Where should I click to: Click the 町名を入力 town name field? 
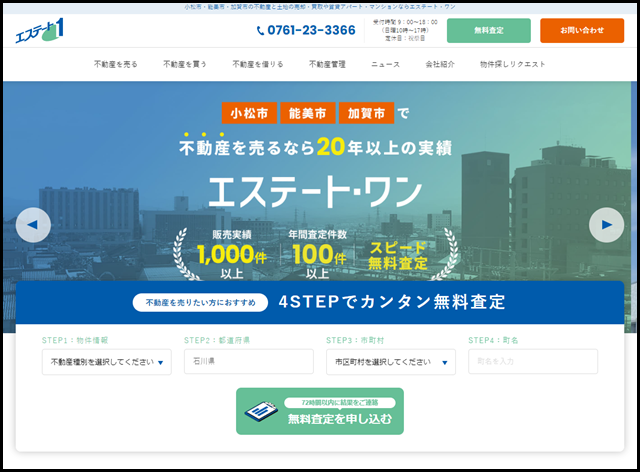533,361
